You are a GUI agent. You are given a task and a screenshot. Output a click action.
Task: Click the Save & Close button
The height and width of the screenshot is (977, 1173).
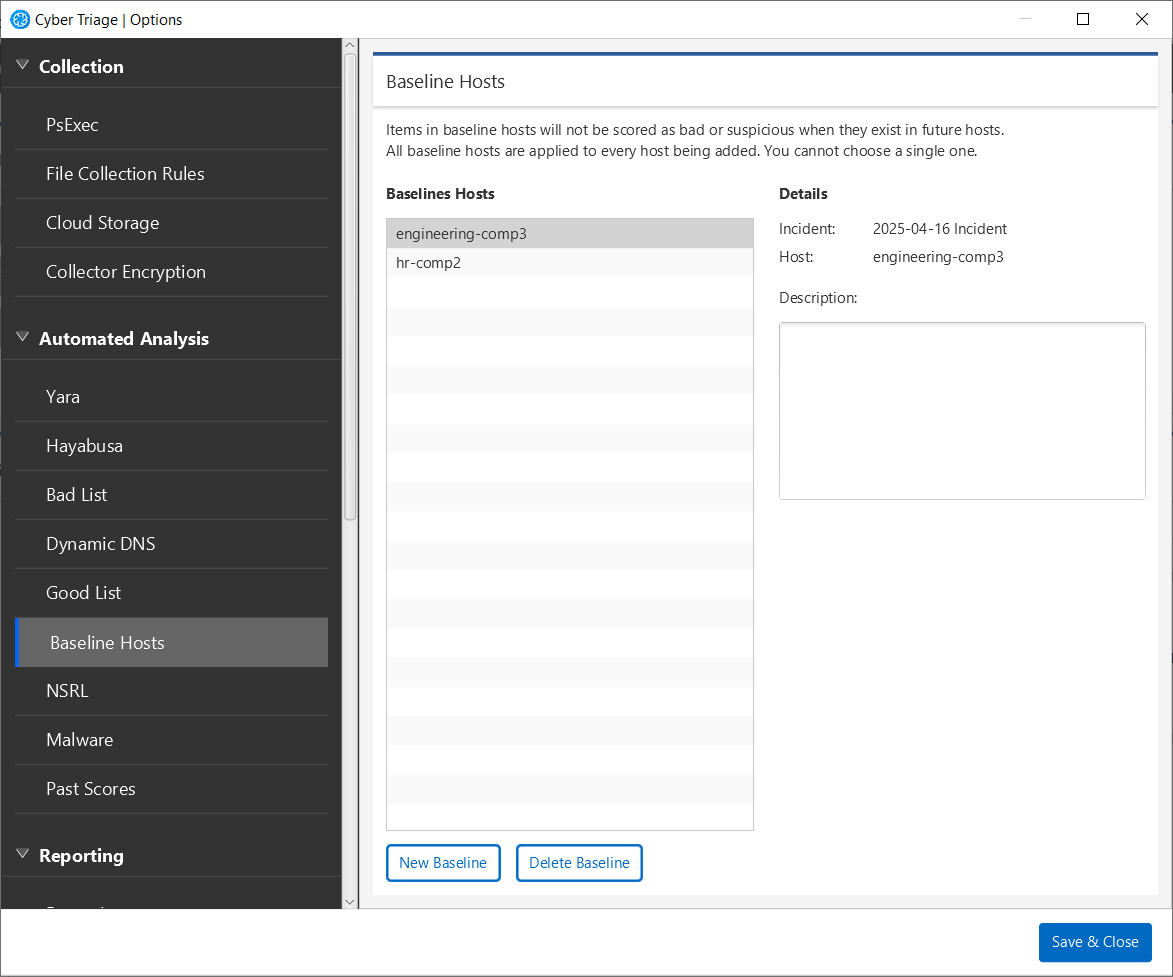1095,942
